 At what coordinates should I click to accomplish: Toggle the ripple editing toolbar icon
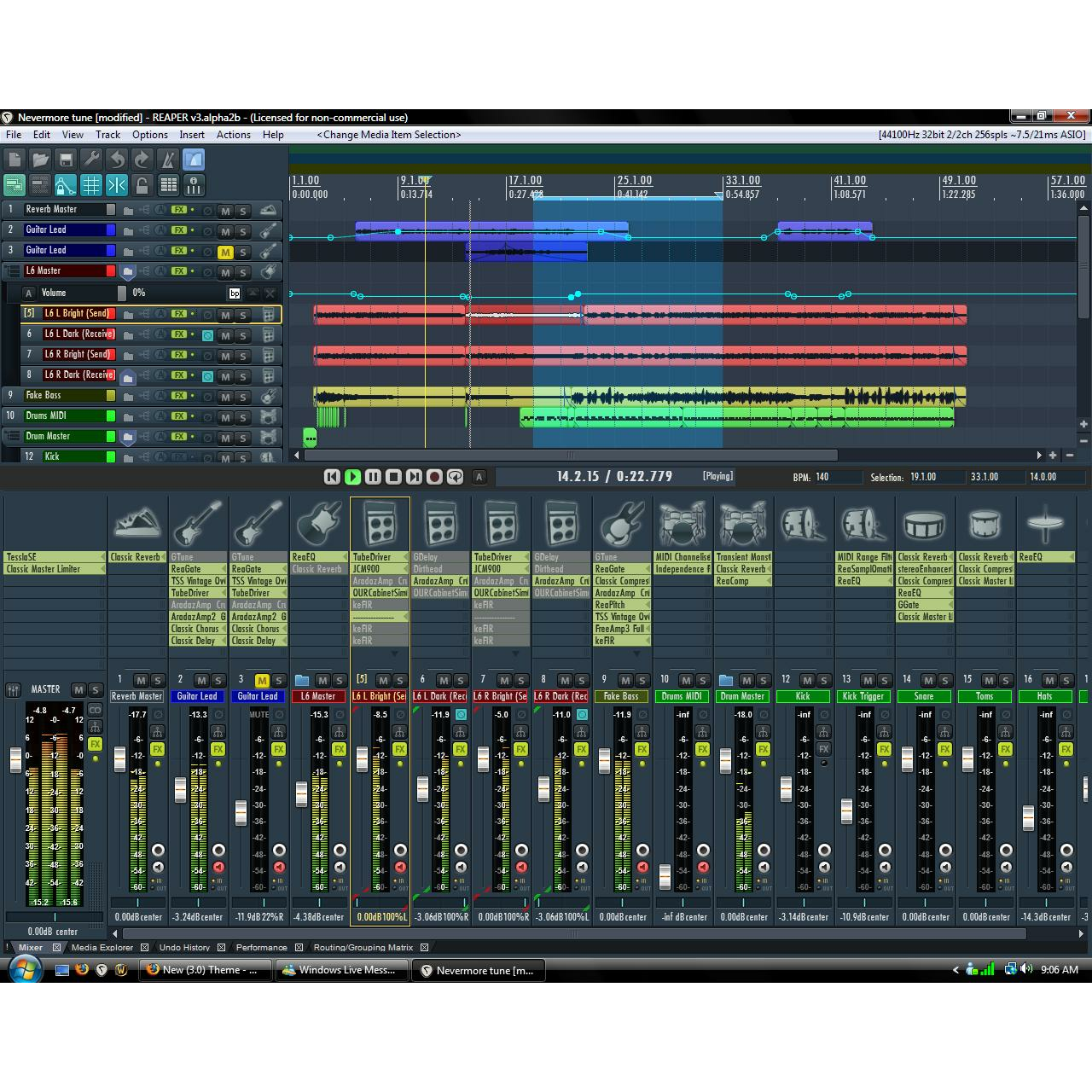pyautogui.click(x=40, y=185)
